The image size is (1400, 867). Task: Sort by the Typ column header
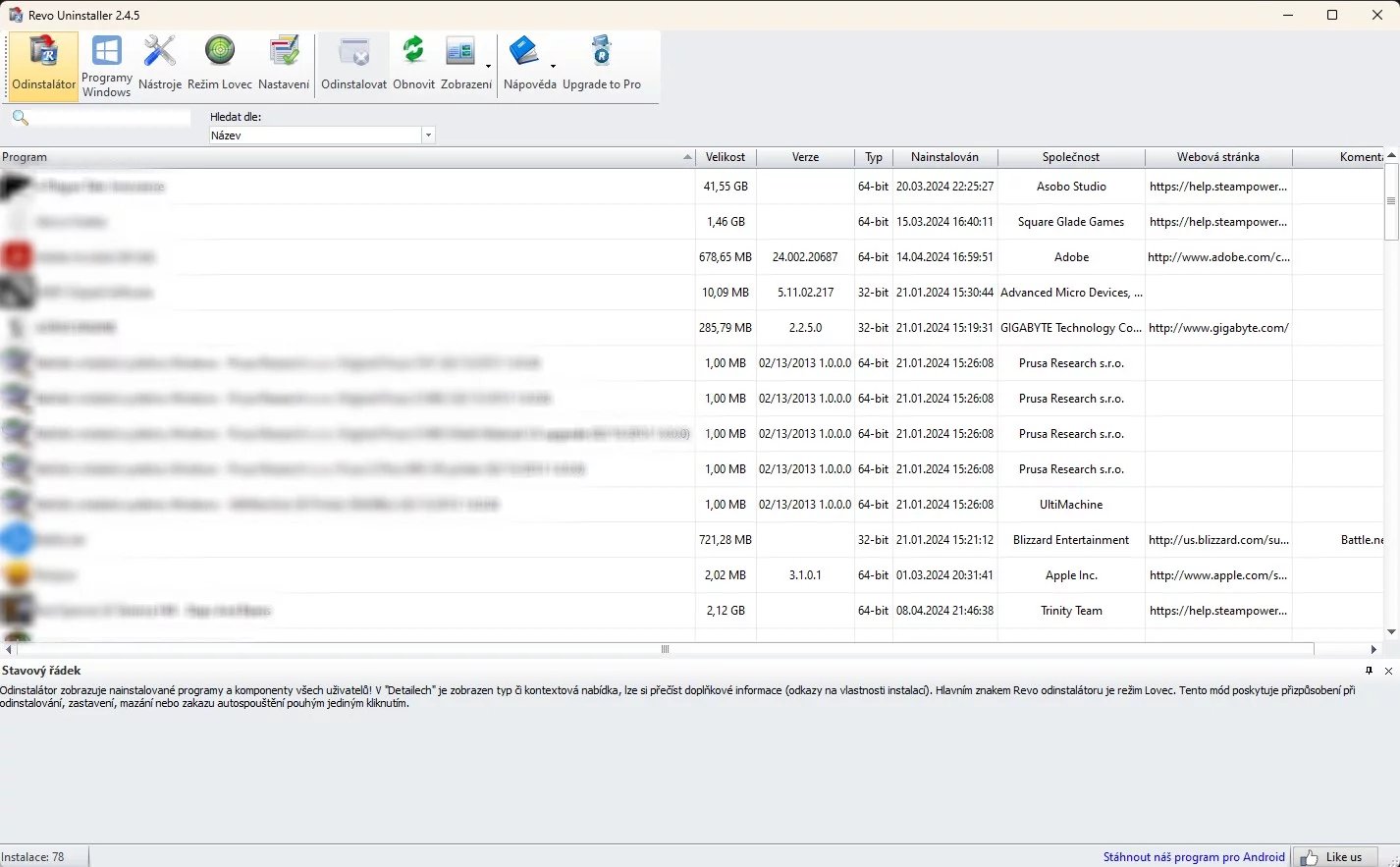point(874,157)
